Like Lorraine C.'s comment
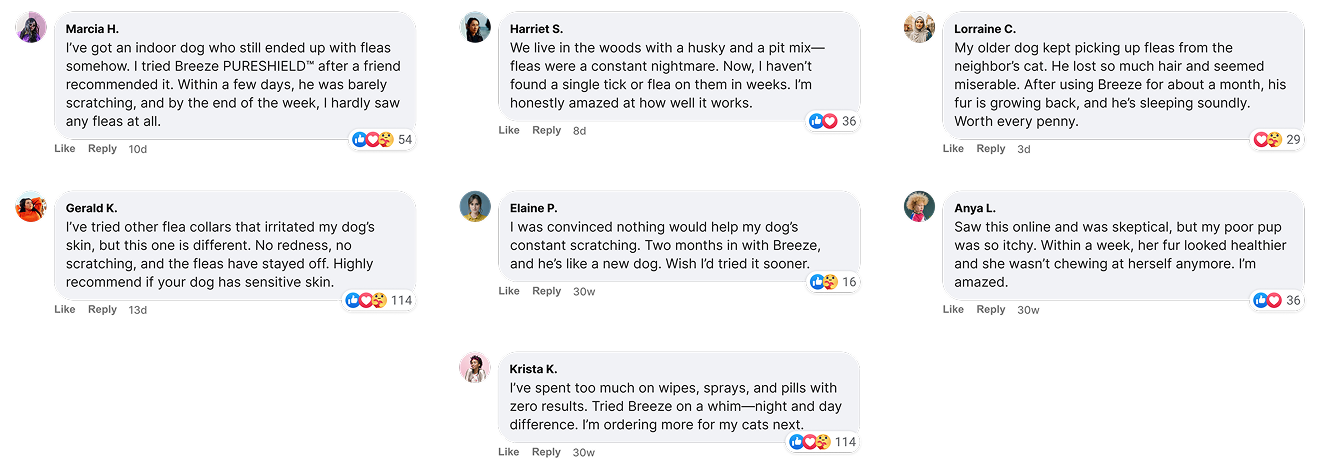1320x470 pixels. [953, 148]
